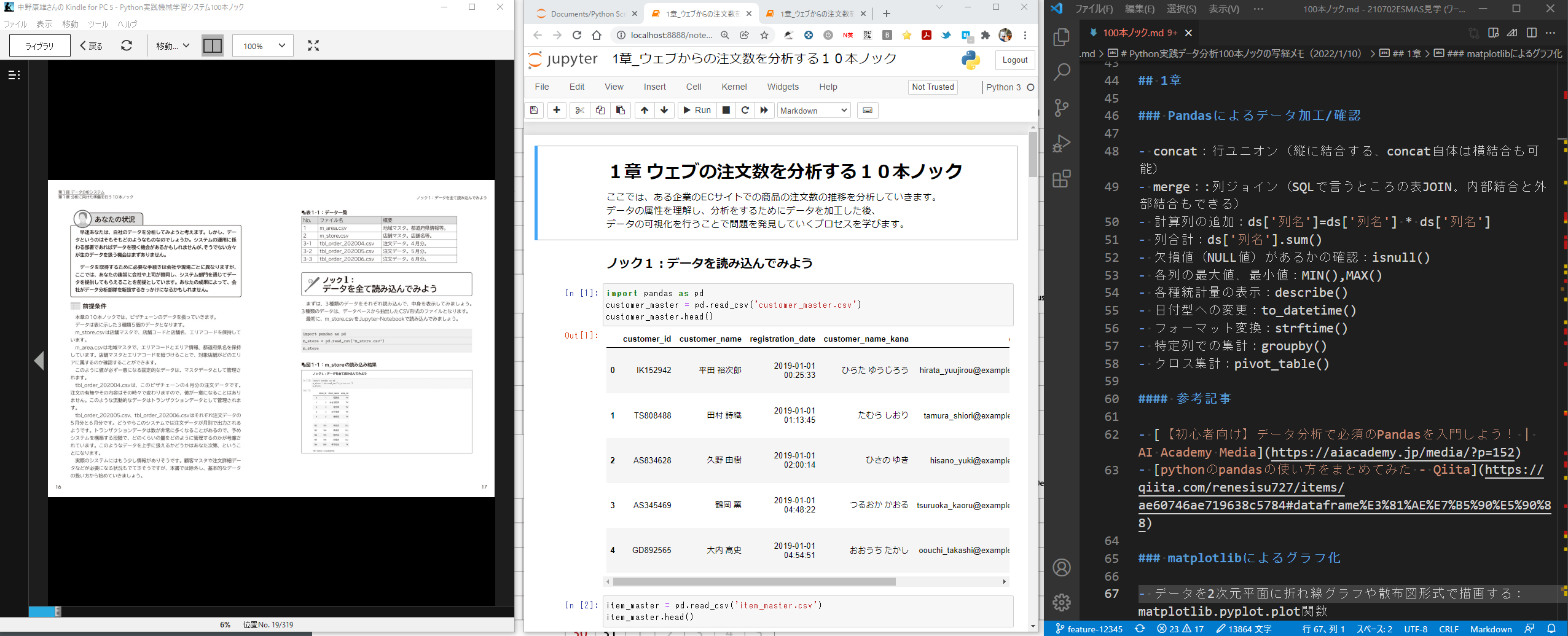Viewport: 1568px width, 636px height.
Task: Move the selected cell down
Action: pyautogui.click(x=664, y=111)
